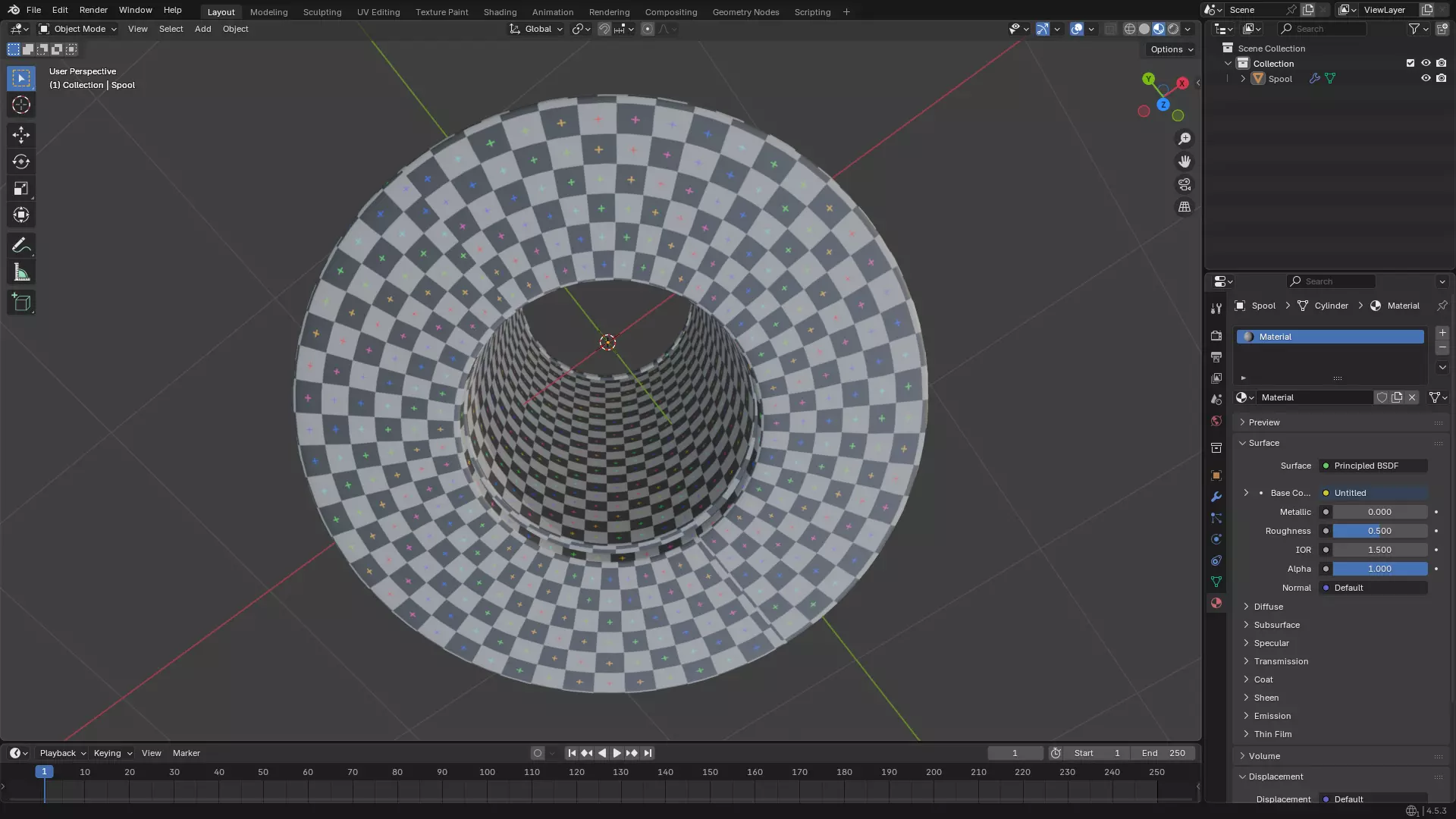Select the Rotate tool
1456x819 pixels.
pyautogui.click(x=21, y=162)
